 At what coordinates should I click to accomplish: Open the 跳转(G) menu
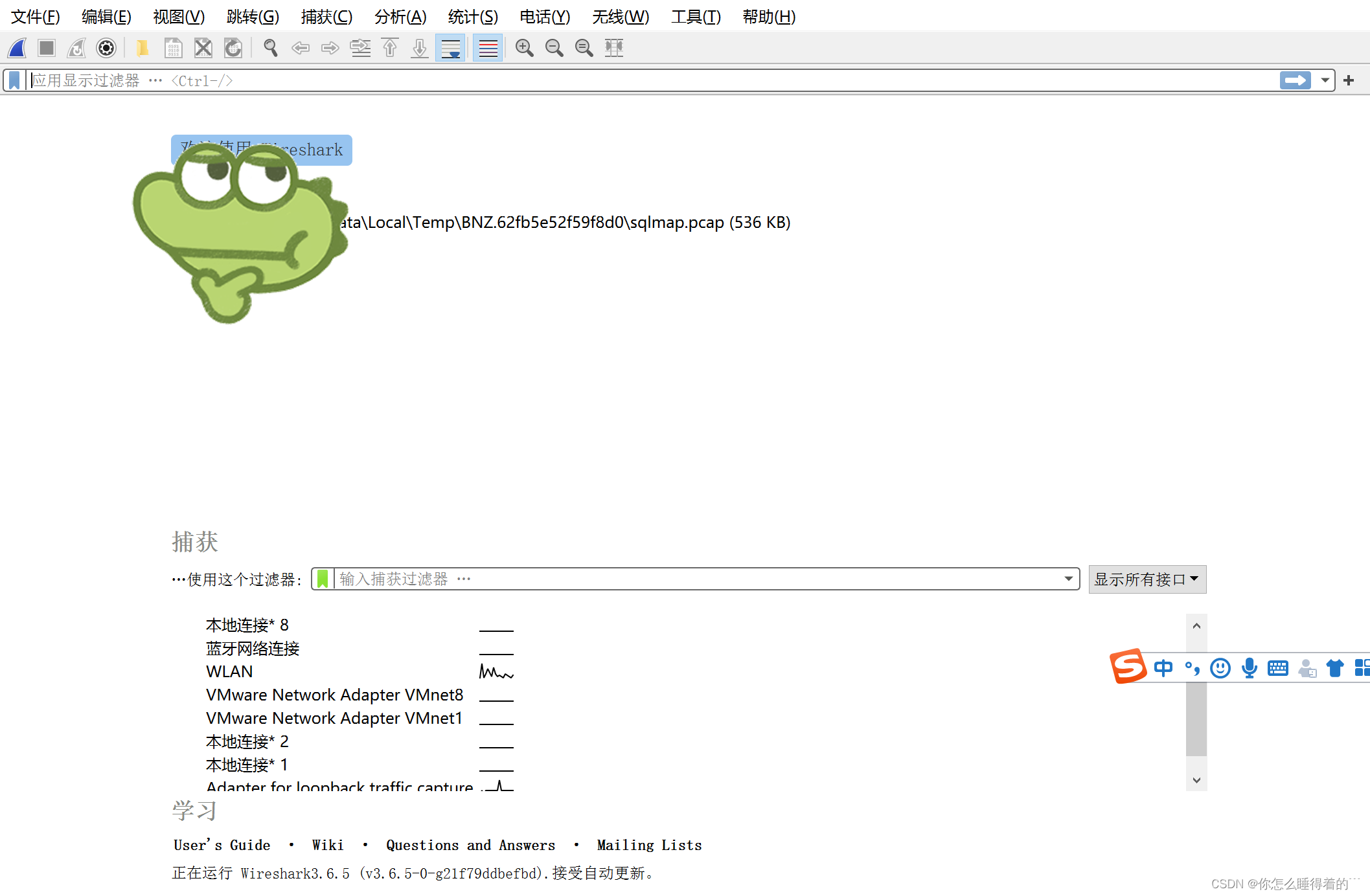(x=253, y=17)
